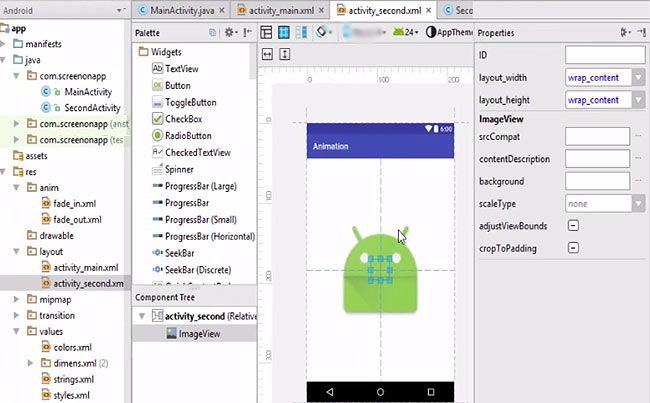Viewport: 650px width, 403px height.
Task: Click the palette hide panel icon
Action: 247,32
